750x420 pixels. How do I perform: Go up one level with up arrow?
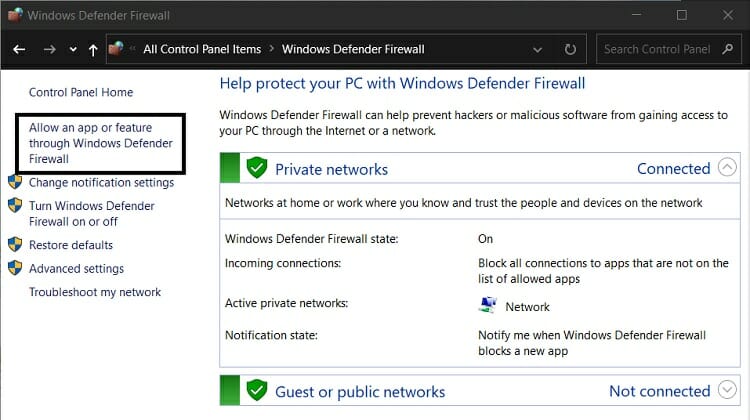pyautogui.click(x=93, y=49)
